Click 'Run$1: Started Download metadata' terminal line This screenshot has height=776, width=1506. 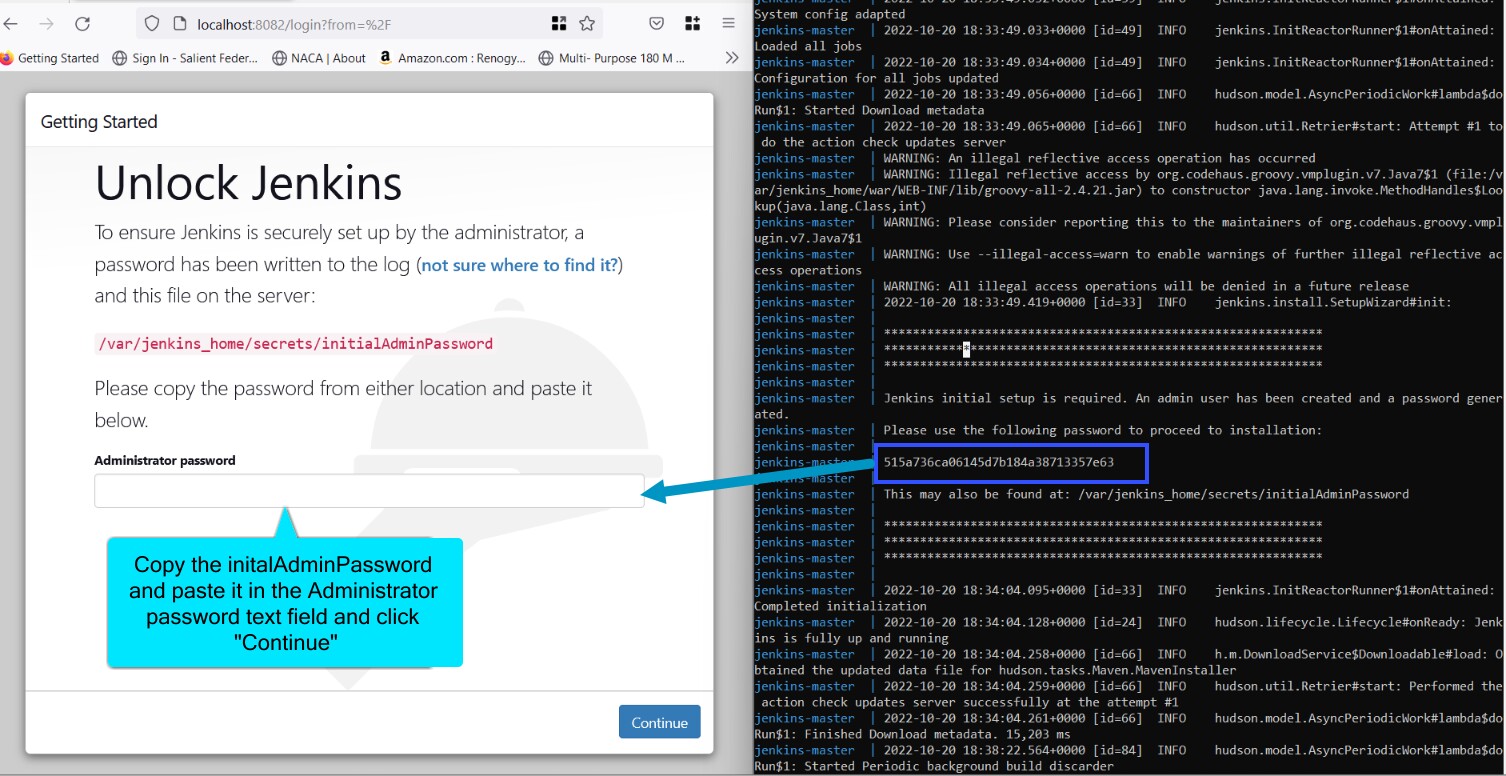[869, 110]
